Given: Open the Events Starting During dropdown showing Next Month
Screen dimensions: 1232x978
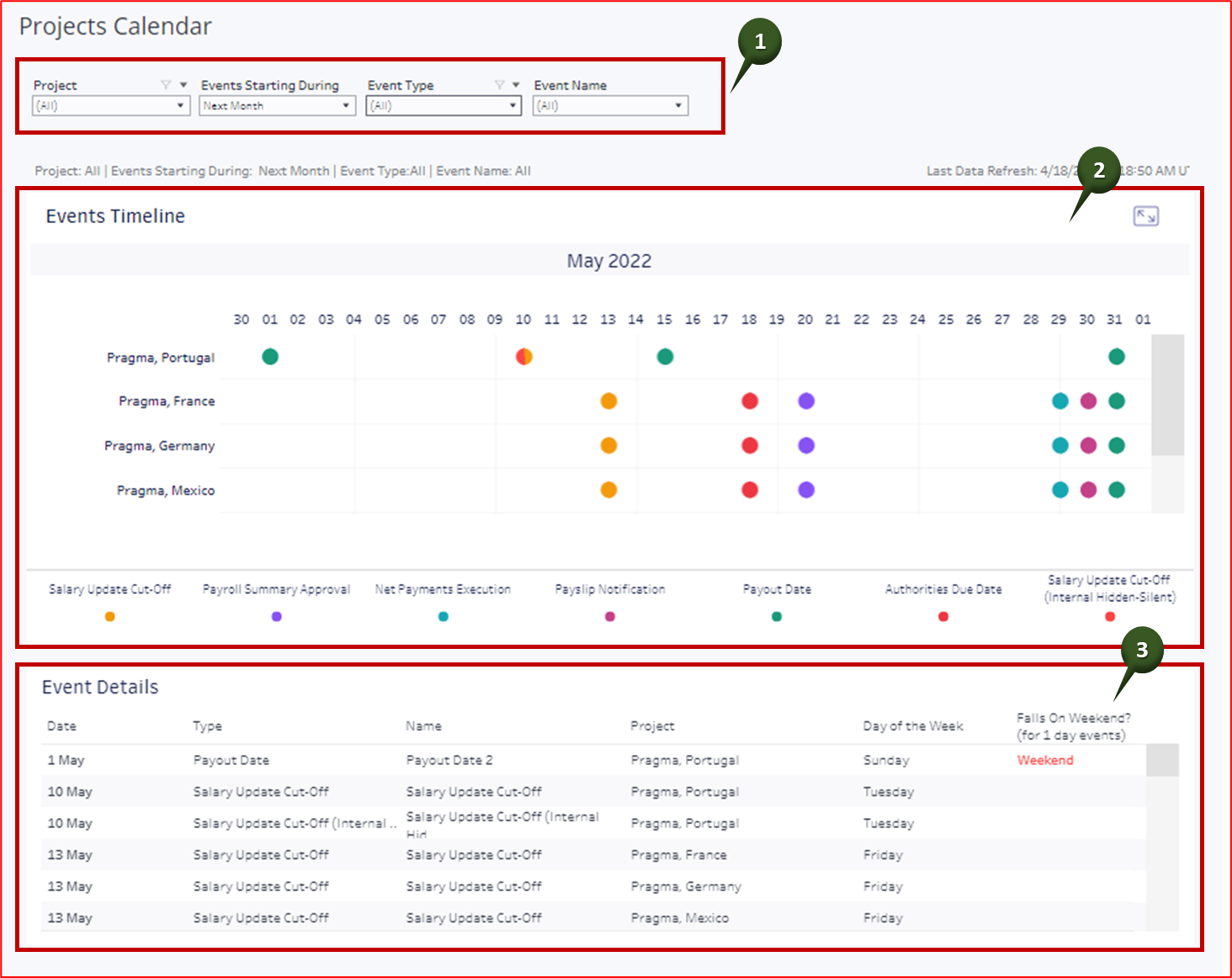Looking at the screenshot, I should pos(277,105).
